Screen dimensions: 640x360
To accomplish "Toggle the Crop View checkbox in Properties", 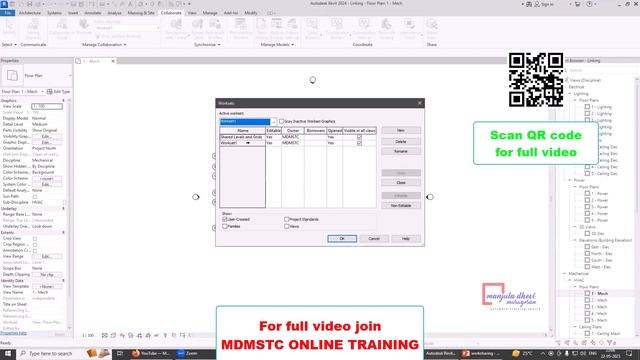I will (35, 238).
